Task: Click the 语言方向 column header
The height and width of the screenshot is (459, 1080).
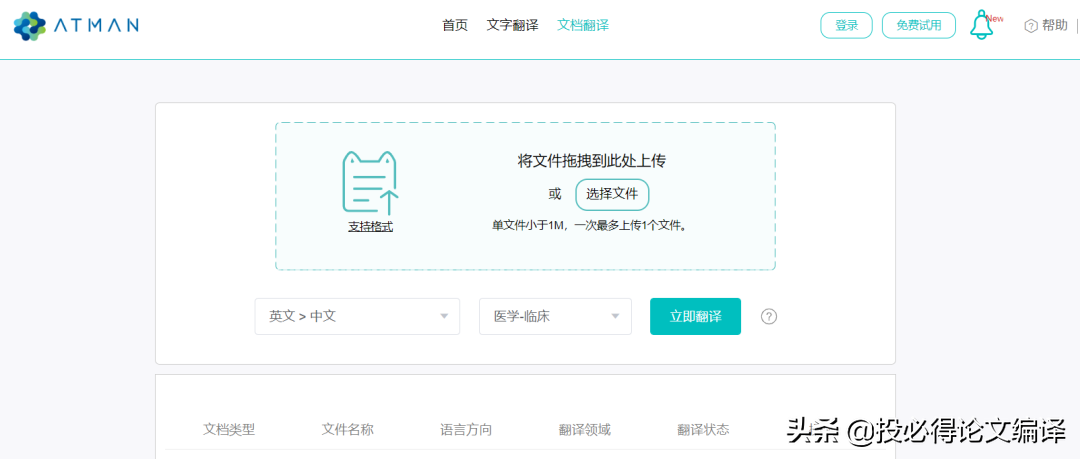Action: pos(466,430)
